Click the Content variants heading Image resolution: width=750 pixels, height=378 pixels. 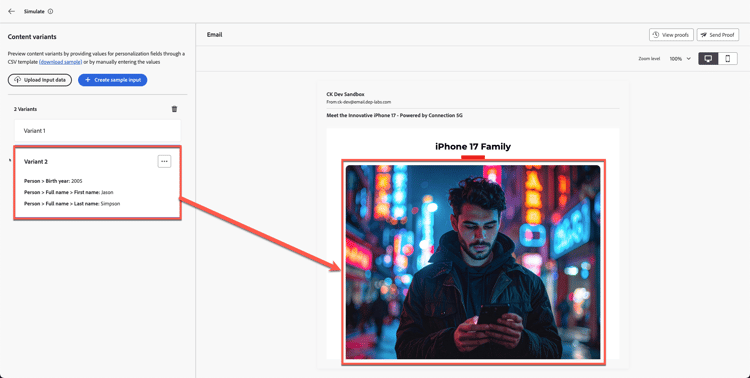pos(32,37)
